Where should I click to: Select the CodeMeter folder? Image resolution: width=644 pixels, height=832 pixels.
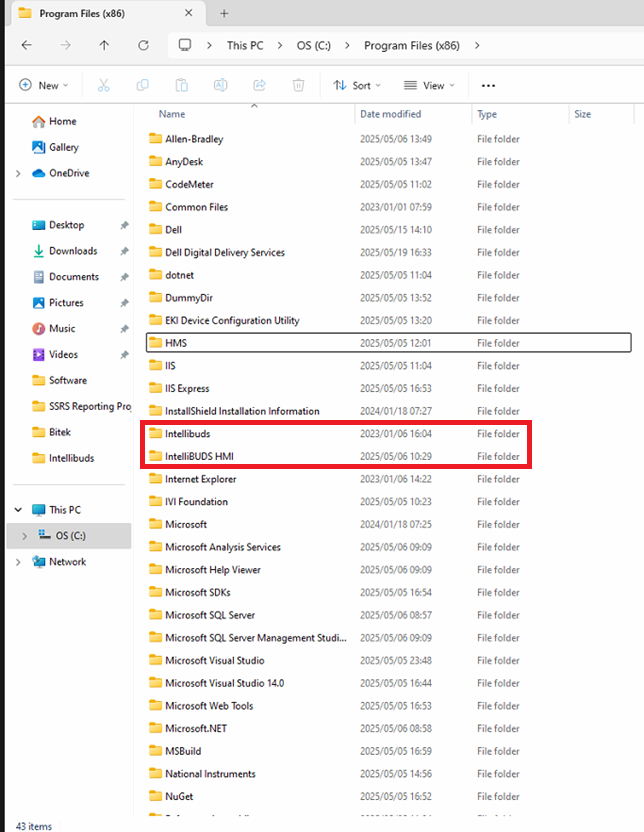(x=388, y=185)
